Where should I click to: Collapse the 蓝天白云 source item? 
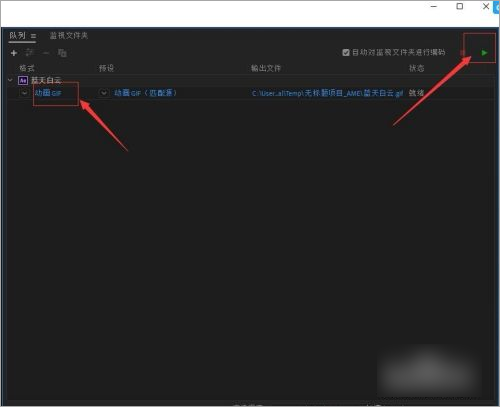(10, 80)
